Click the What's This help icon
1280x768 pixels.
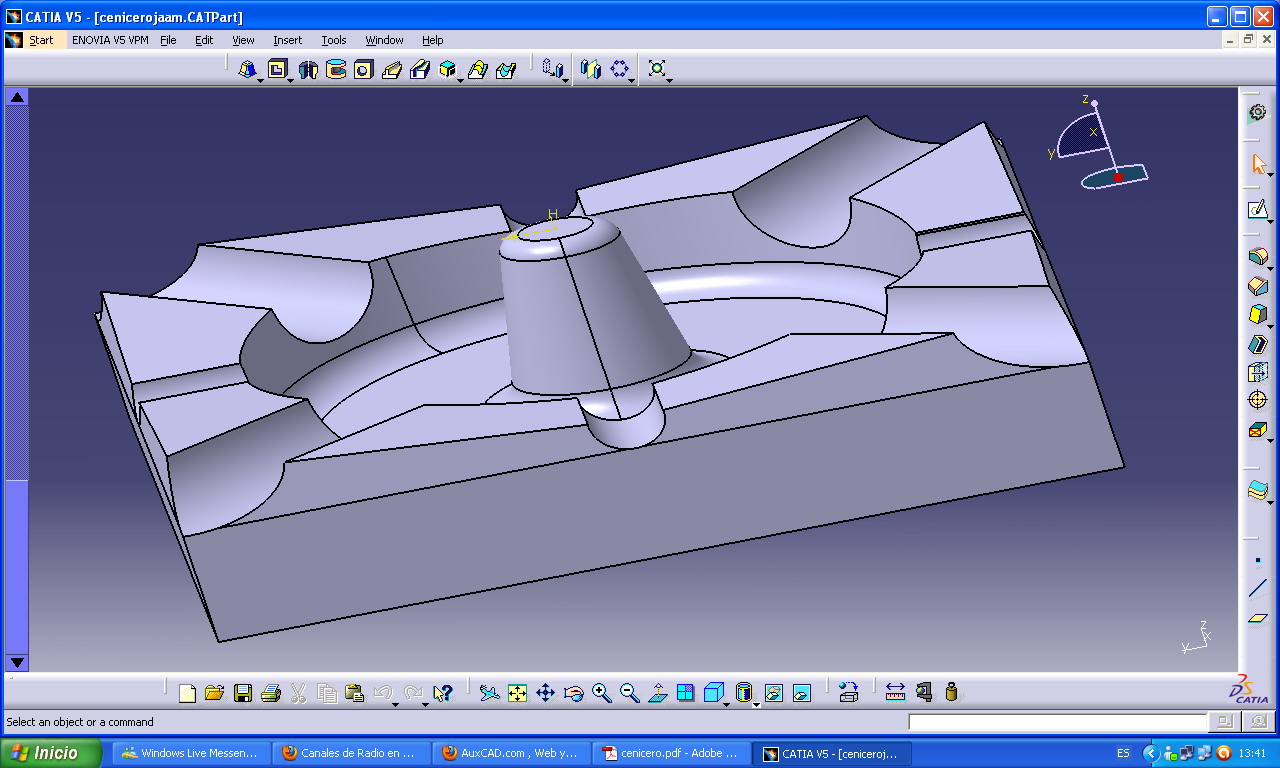[443, 692]
